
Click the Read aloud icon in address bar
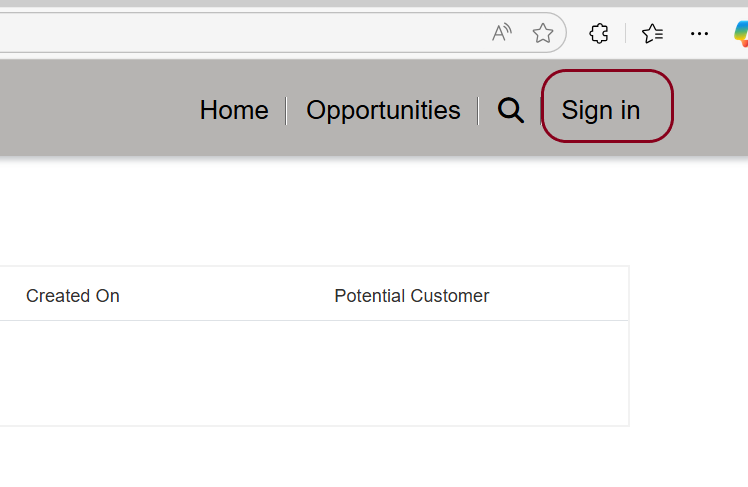(x=501, y=33)
